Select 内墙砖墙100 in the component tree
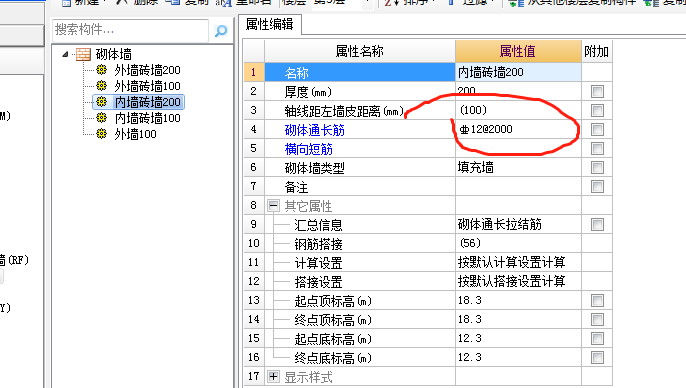This screenshot has height=388, width=686. 147,118
